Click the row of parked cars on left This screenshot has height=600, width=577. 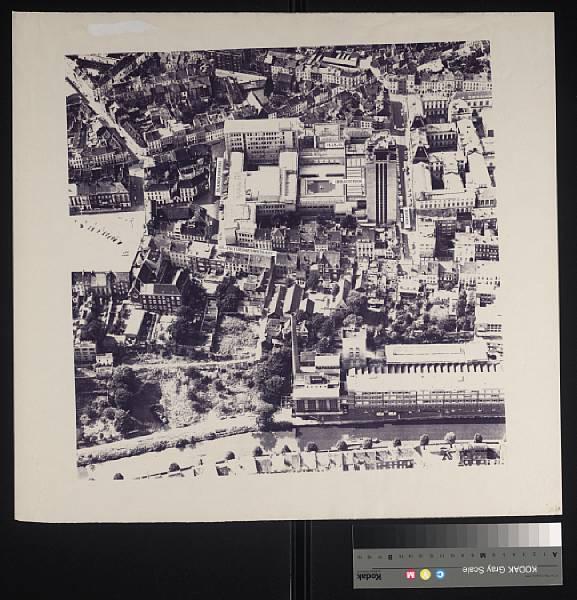point(100,231)
